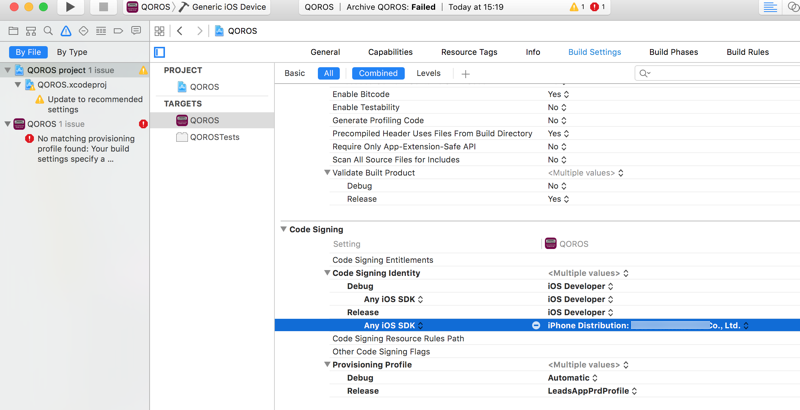Show the standard editor layout icon
This screenshot has height=410, width=800.
pyautogui.click(x=769, y=7)
